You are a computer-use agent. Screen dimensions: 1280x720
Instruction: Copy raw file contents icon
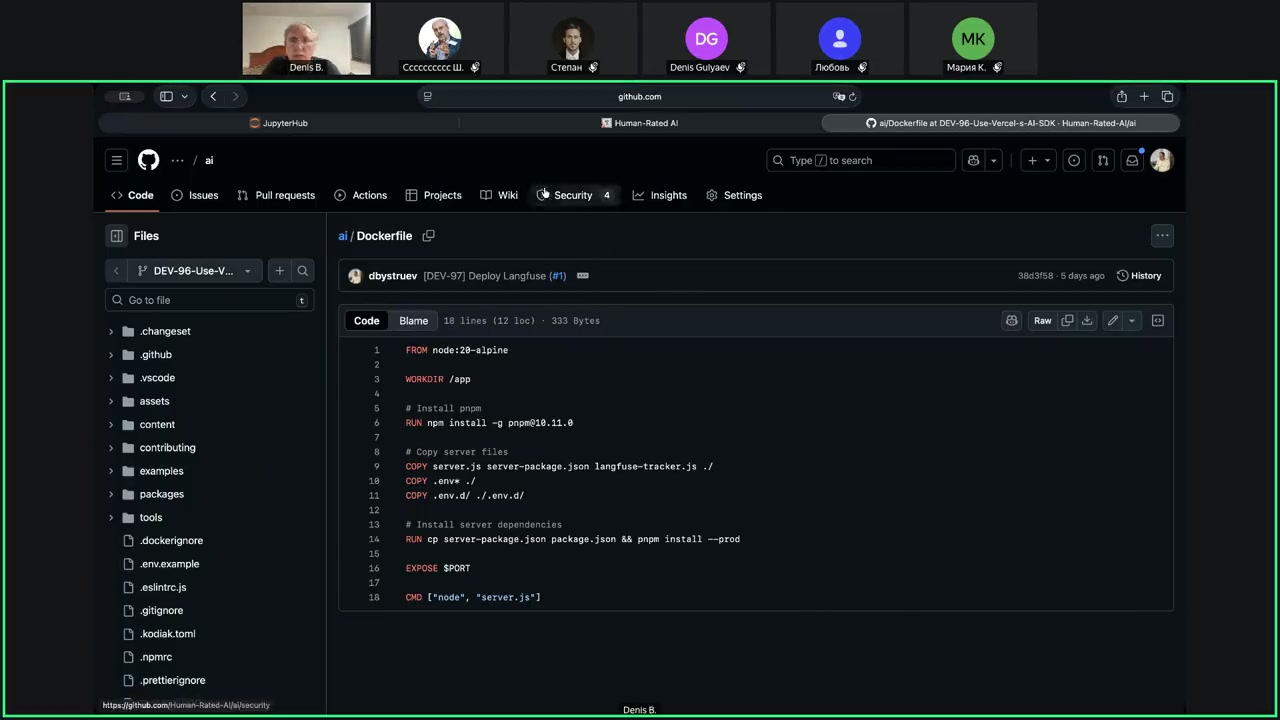pos(1067,321)
